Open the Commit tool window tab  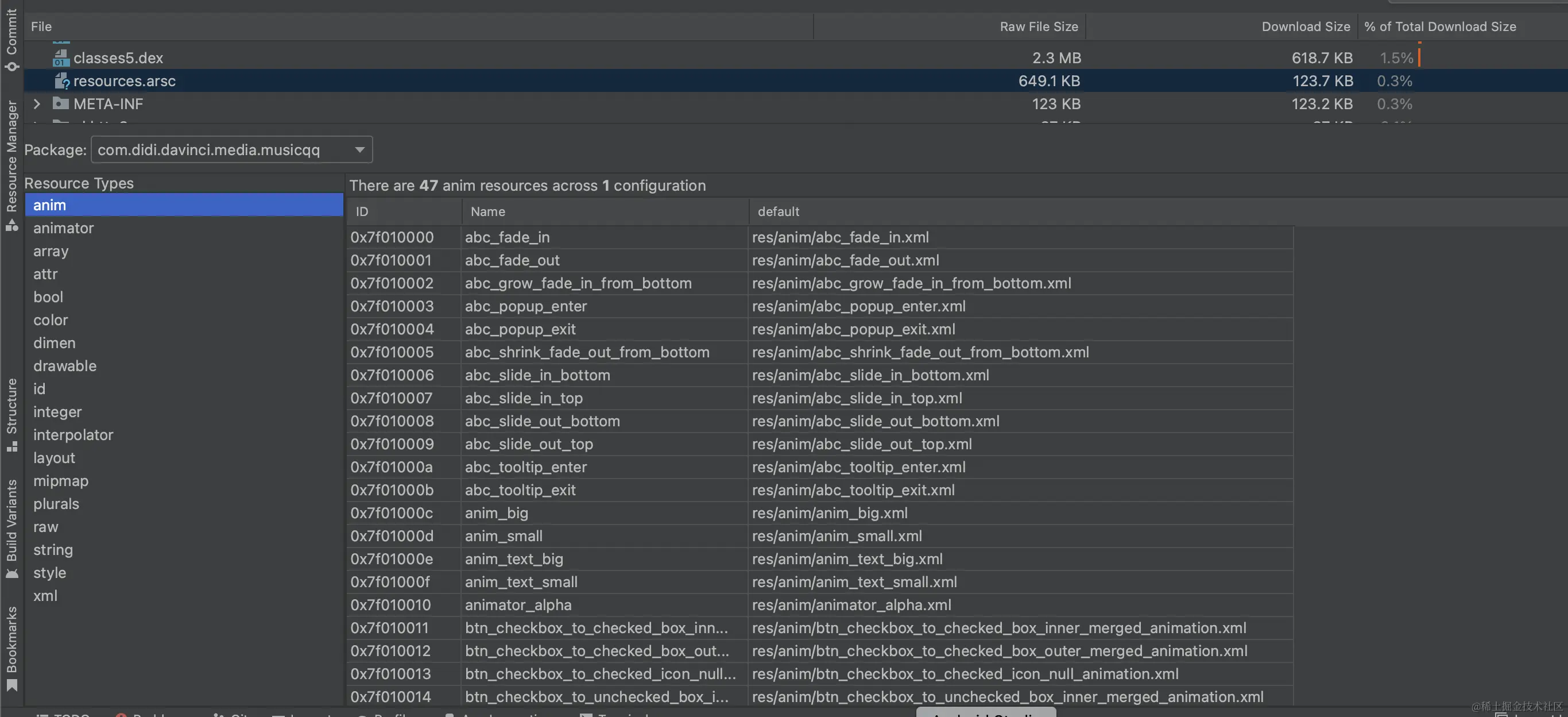coord(11,40)
